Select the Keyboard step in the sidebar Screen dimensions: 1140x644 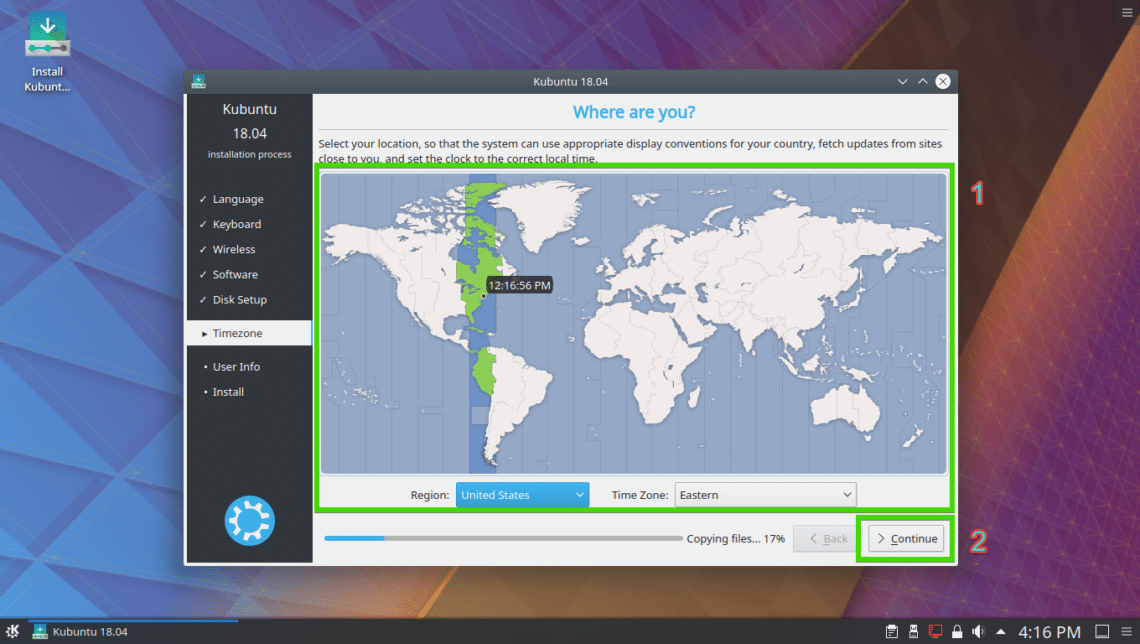[236, 225]
